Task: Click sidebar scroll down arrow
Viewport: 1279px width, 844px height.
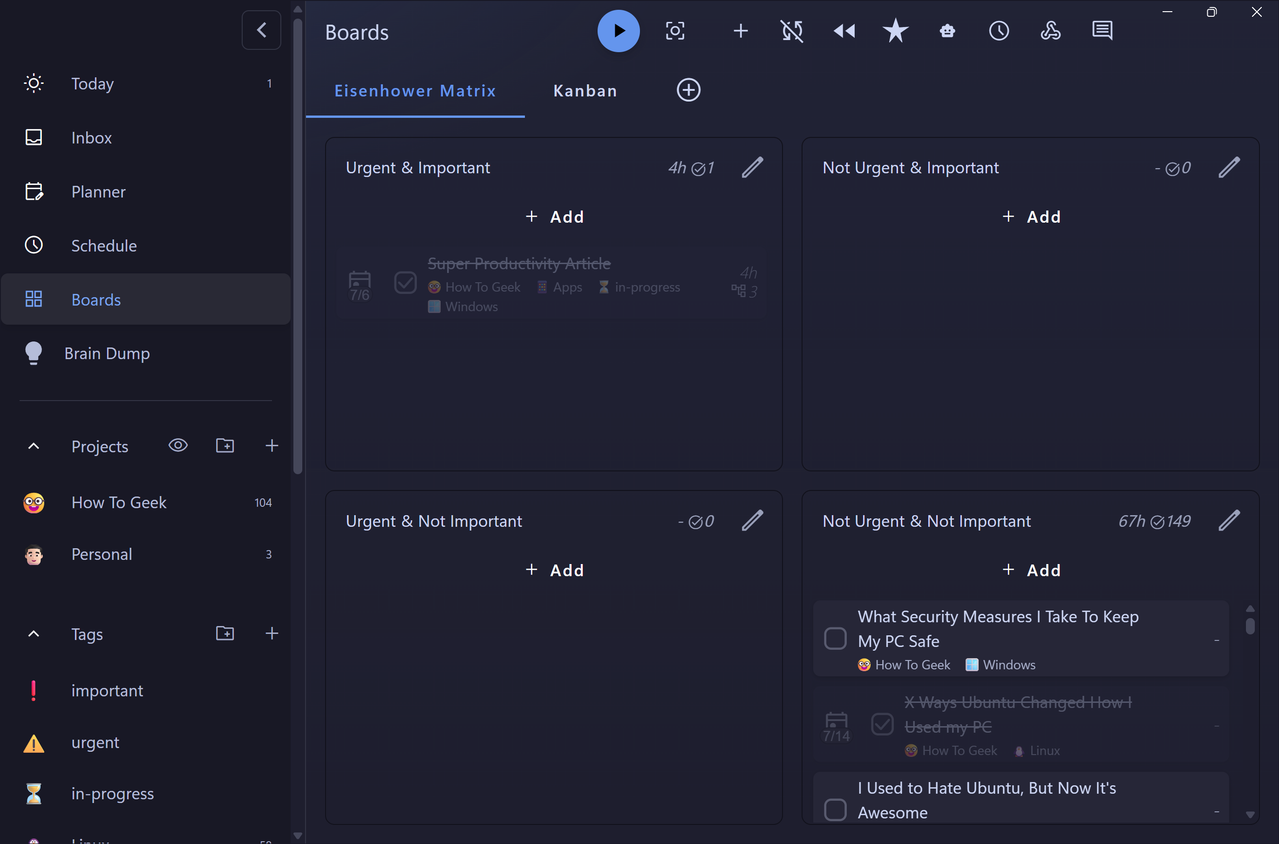Action: point(298,835)
